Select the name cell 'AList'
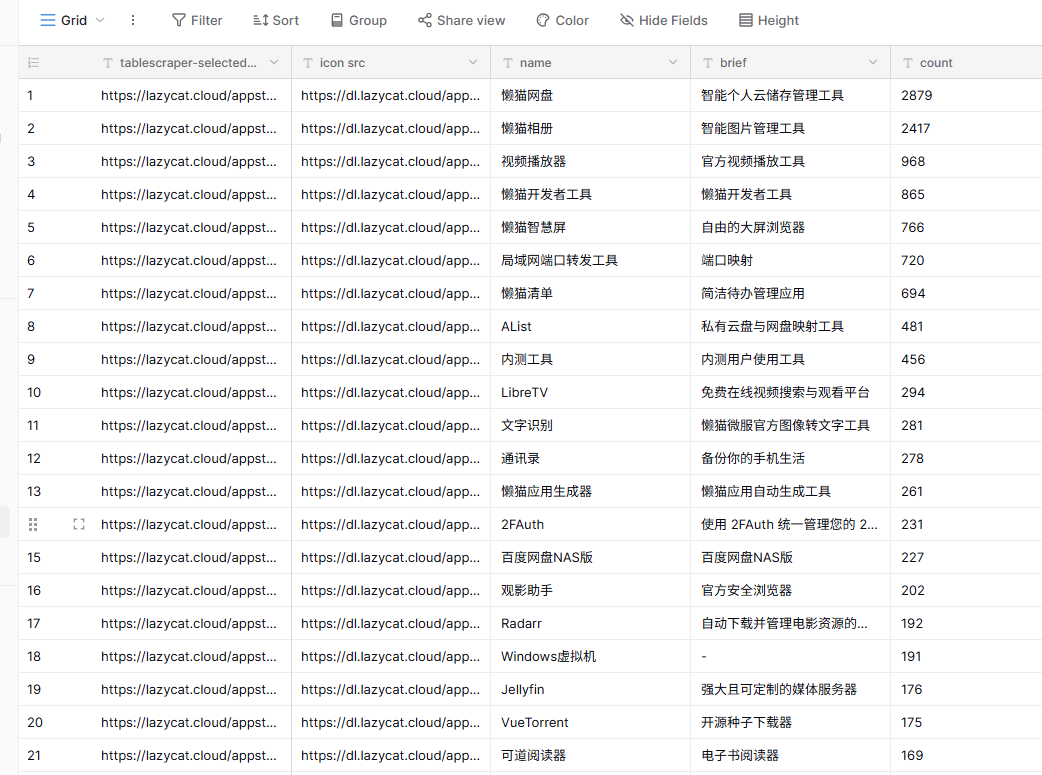The image size is (1042, 775). tap(591, 326)
